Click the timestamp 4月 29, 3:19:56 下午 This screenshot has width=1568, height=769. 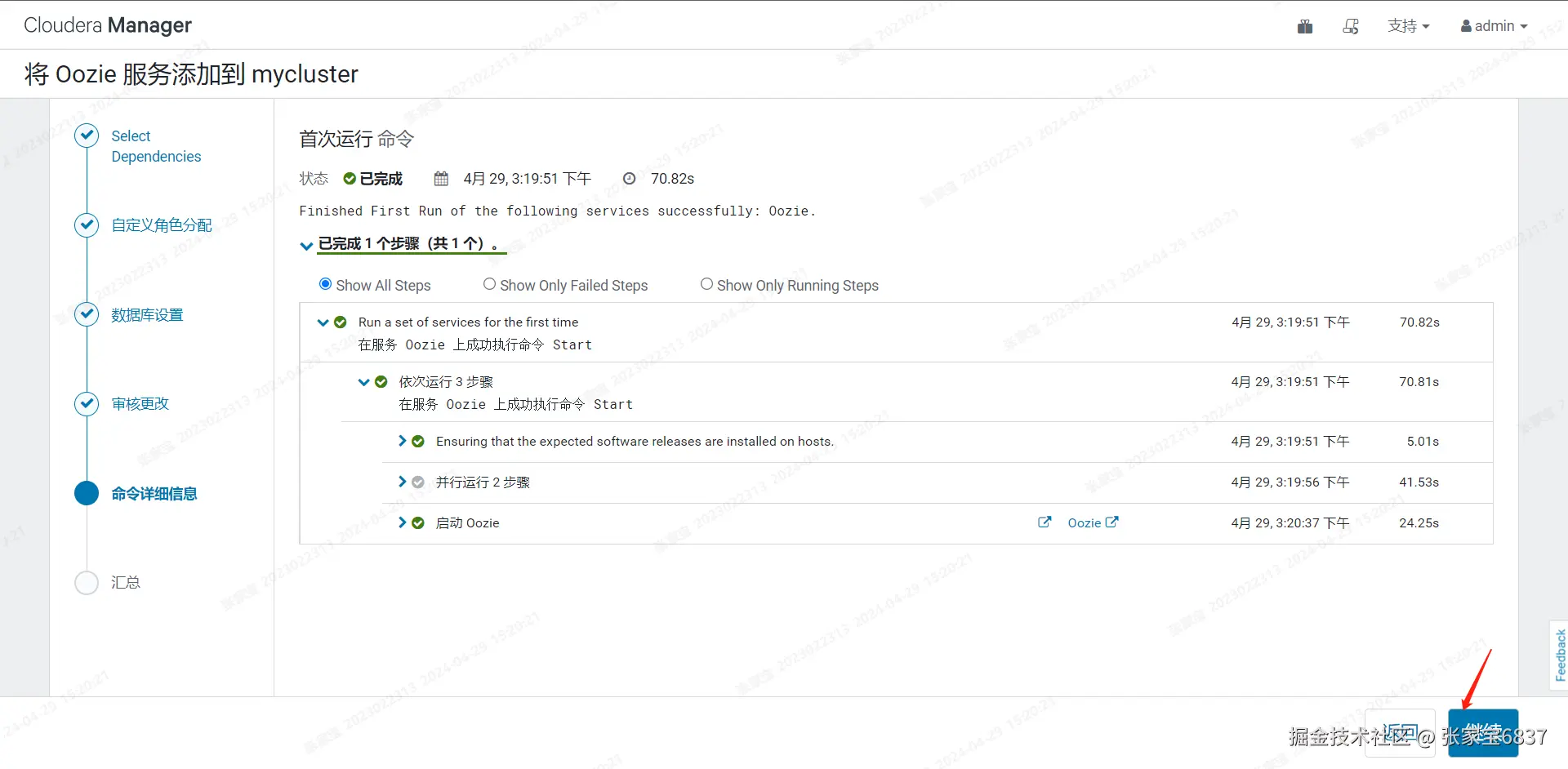pos(1290,482)
